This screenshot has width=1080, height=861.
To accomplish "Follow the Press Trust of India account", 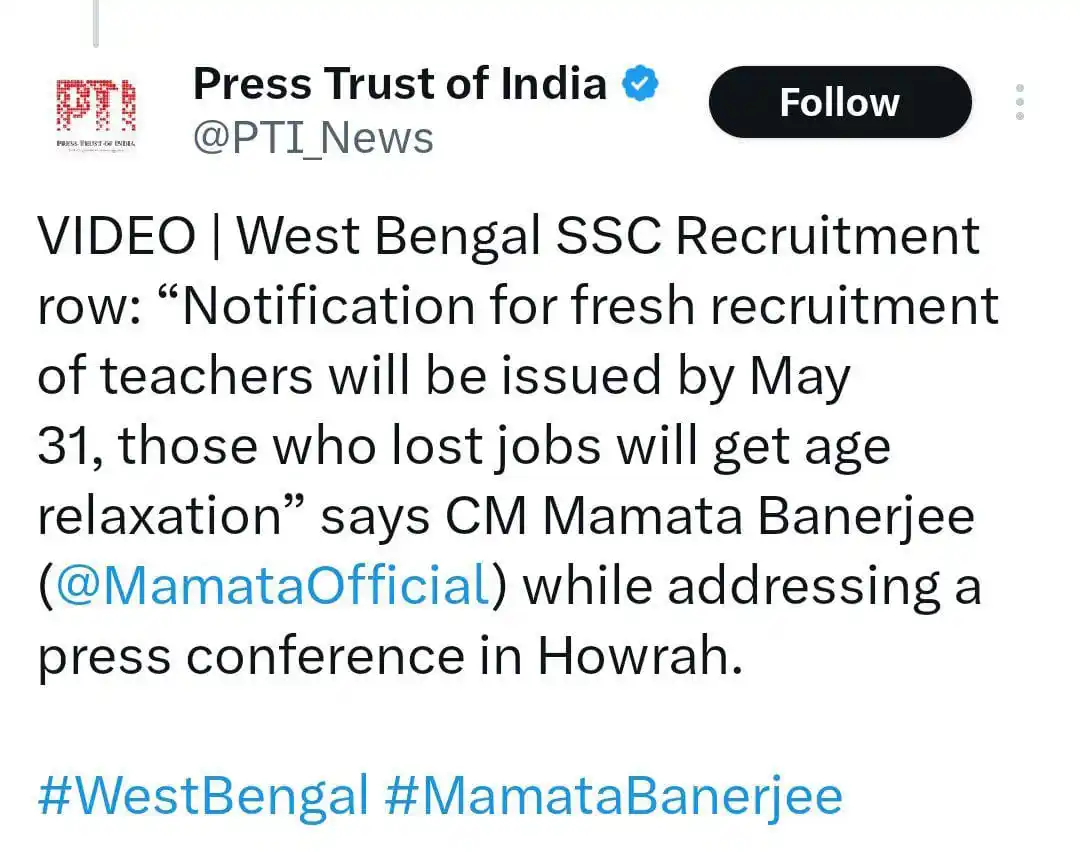I will point(838,101).
